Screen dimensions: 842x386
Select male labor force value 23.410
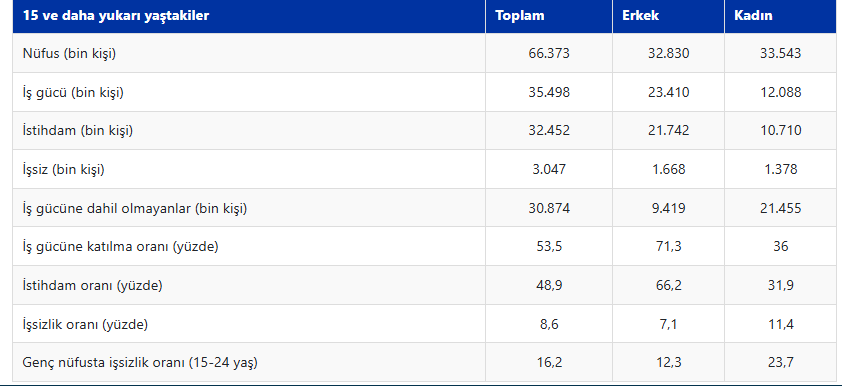pyautogui.click(x=668, y=92)
